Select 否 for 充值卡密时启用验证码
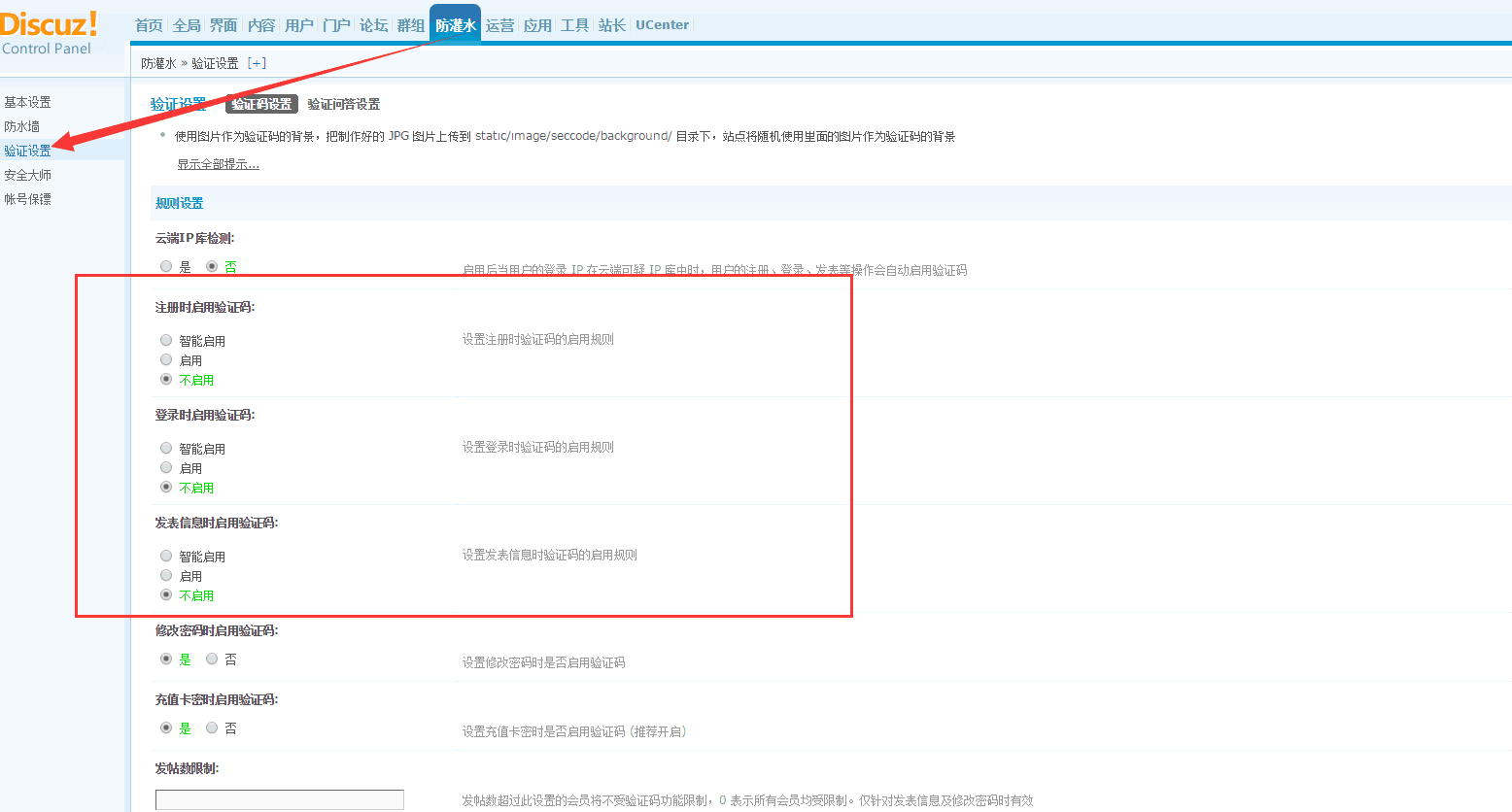 tap(212, 727)
